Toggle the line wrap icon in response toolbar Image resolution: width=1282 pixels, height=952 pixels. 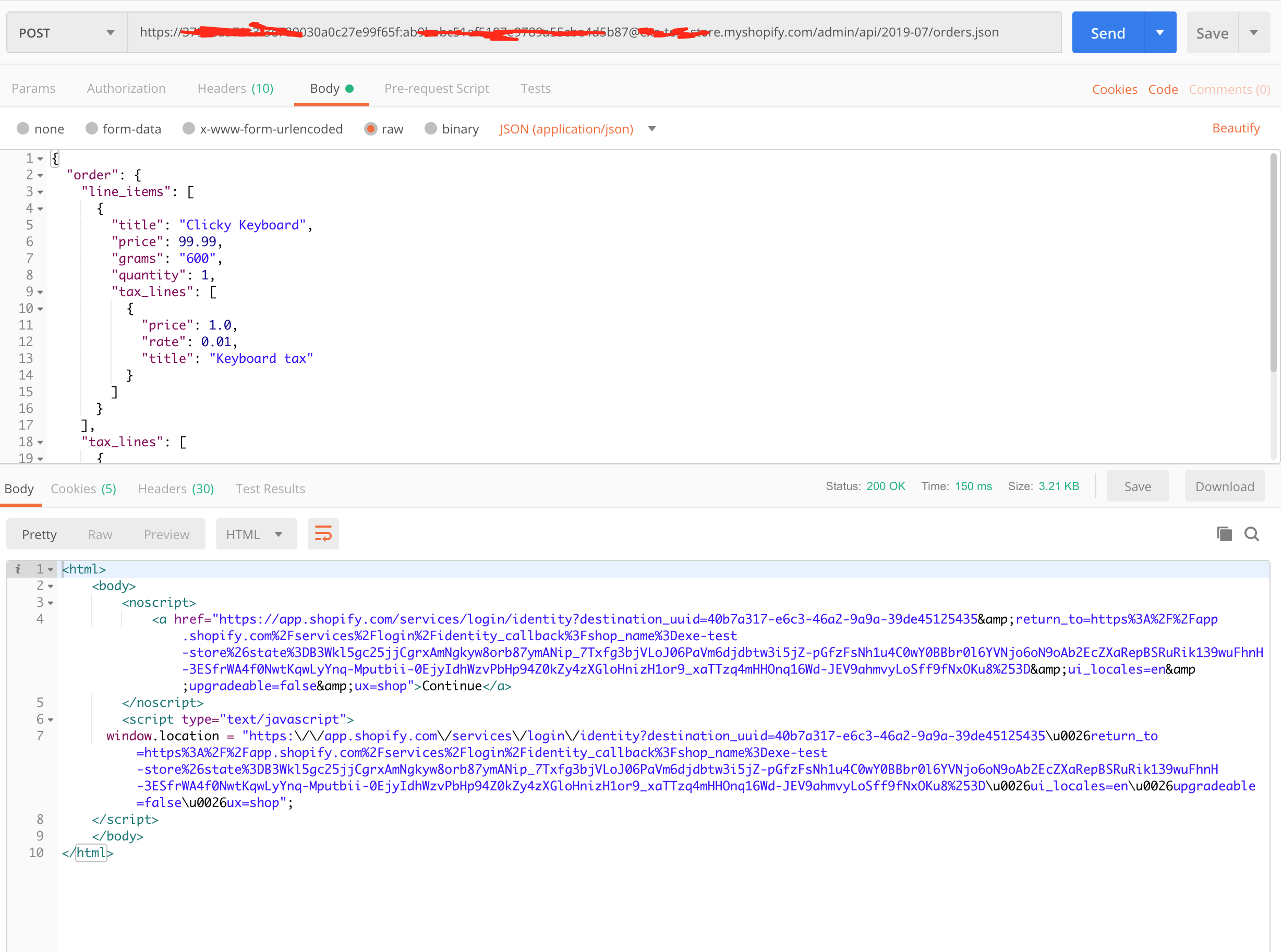coord(323,534)
